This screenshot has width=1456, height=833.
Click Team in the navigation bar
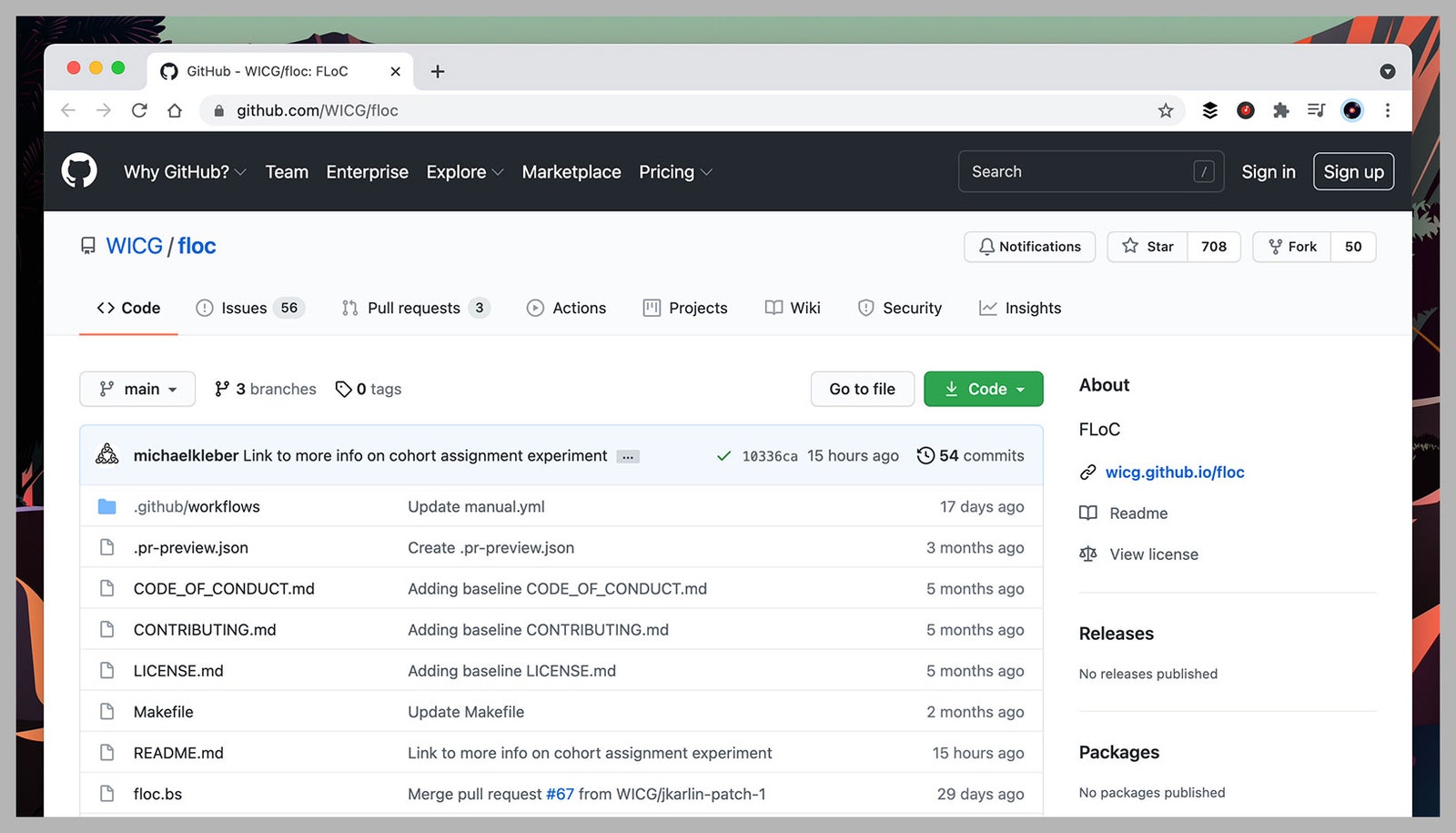(287, 171)
